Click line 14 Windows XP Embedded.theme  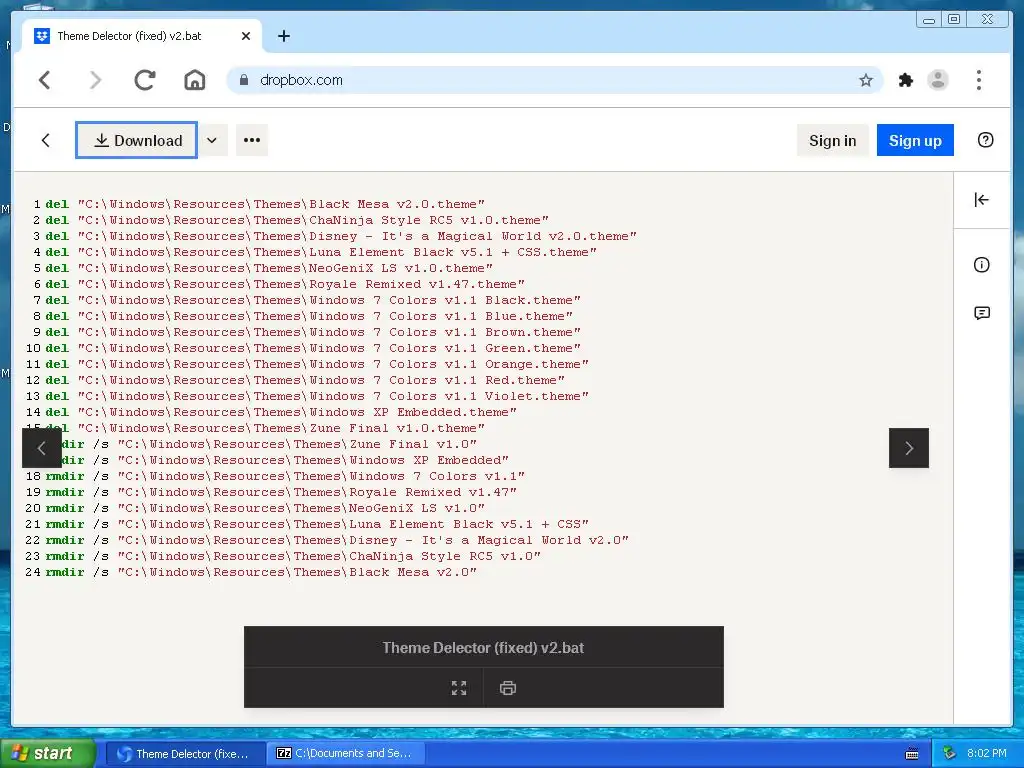[297, 413]
